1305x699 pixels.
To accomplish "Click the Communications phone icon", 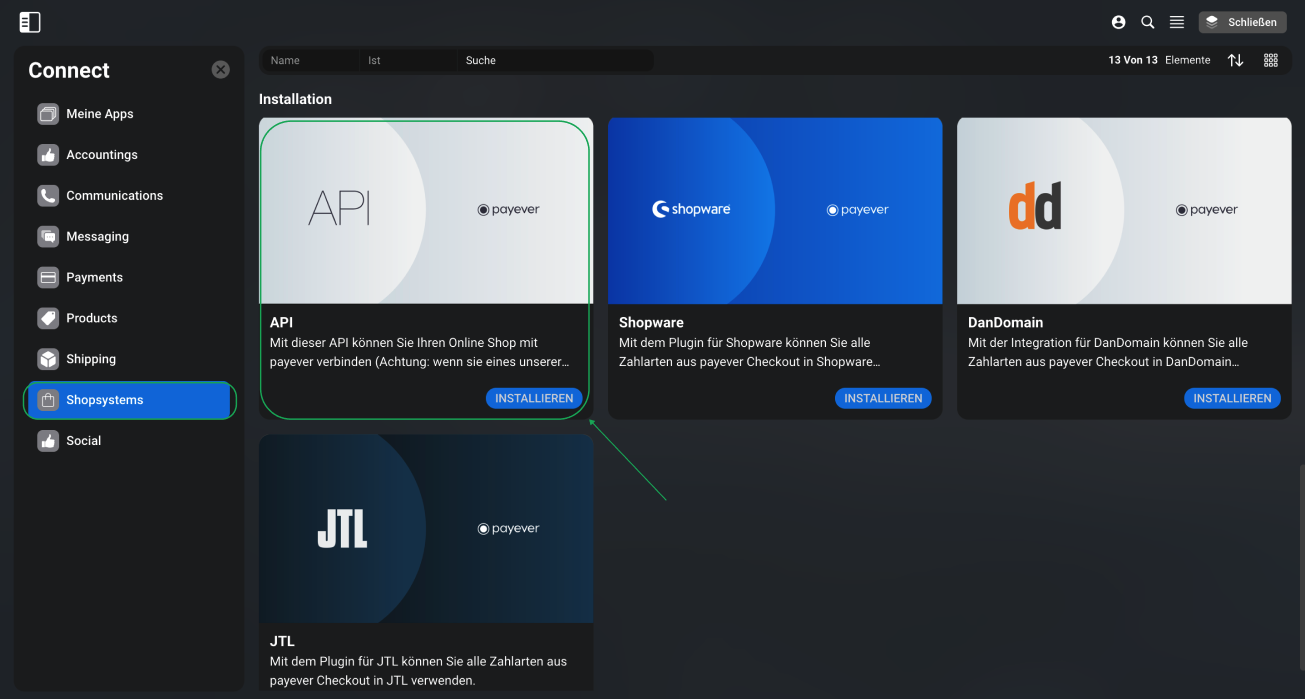I will (48, 196).
